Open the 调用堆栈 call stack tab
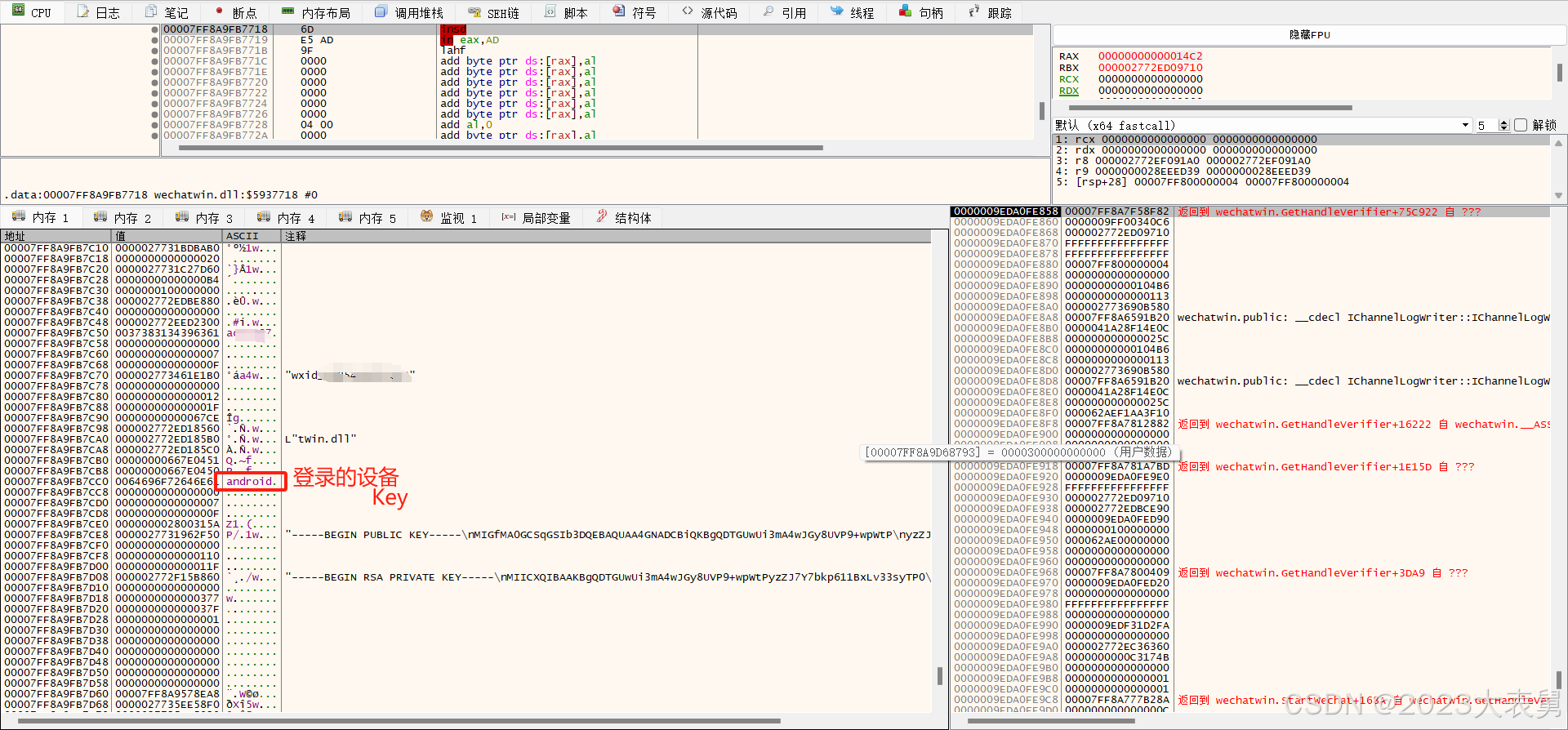Screen dimensions: 1568x730 click(x=409, y=12)
